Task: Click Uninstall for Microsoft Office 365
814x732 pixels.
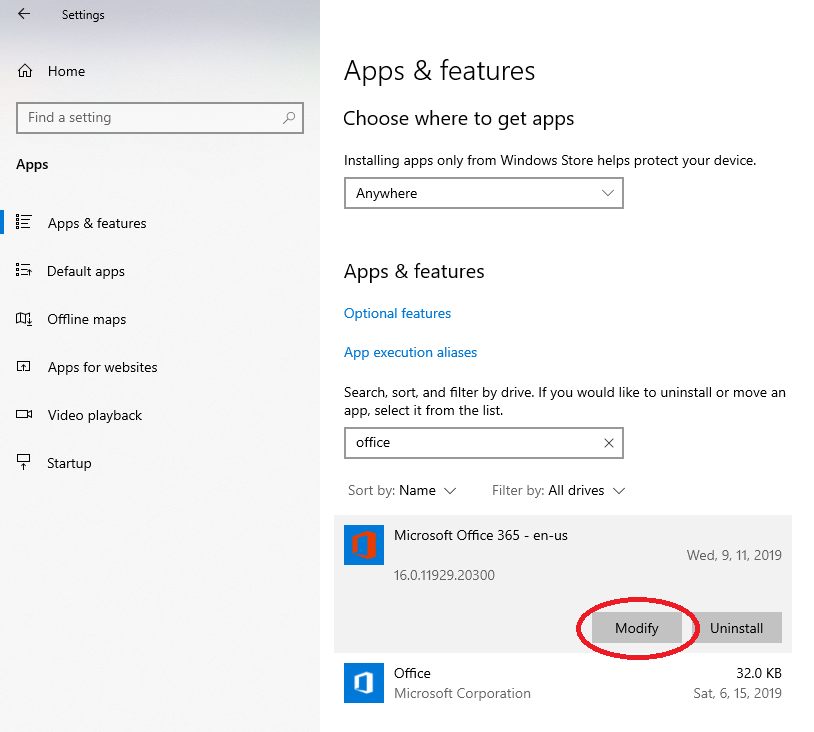Action: (737, 628)
